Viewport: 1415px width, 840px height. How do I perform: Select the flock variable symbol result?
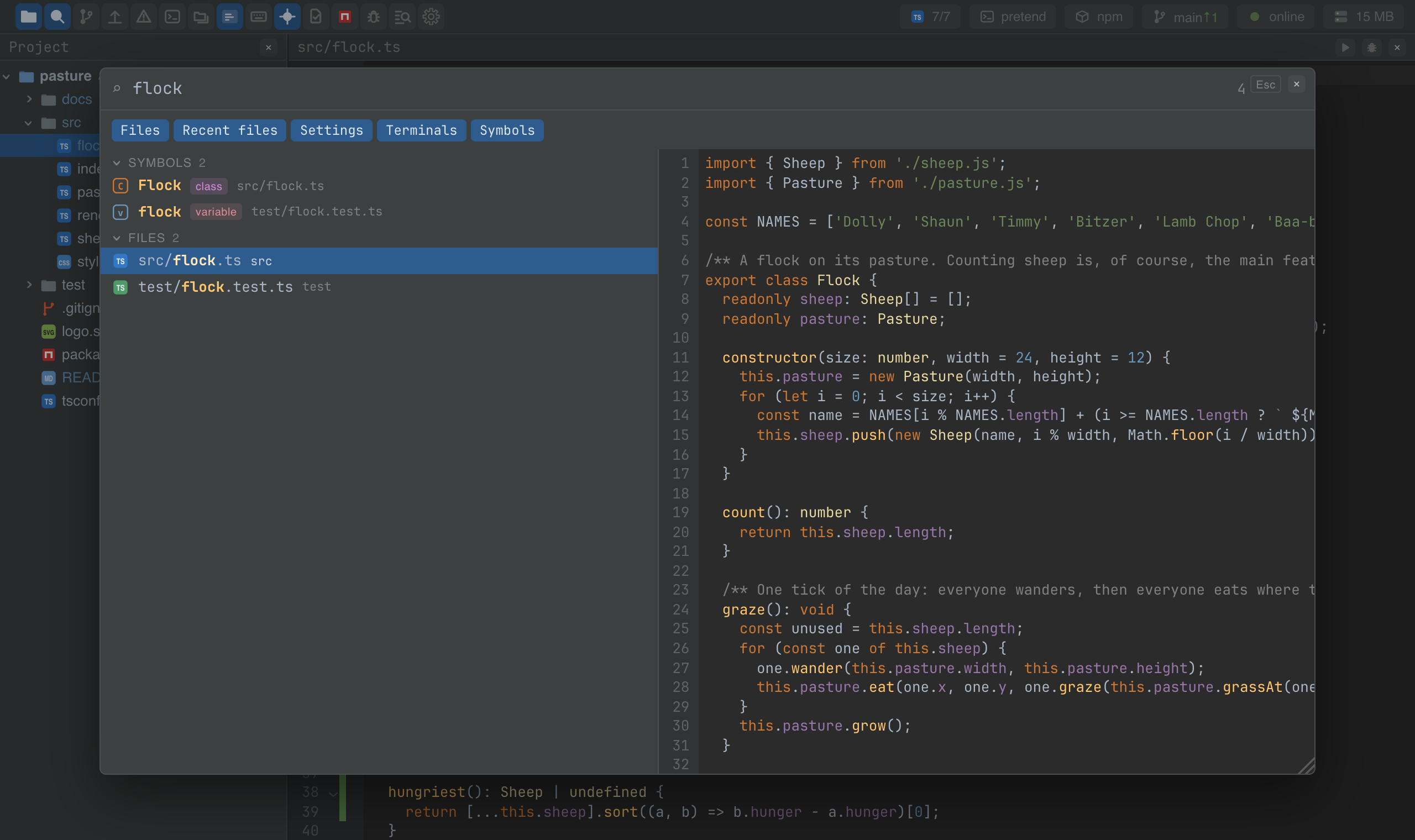[379, 212]
